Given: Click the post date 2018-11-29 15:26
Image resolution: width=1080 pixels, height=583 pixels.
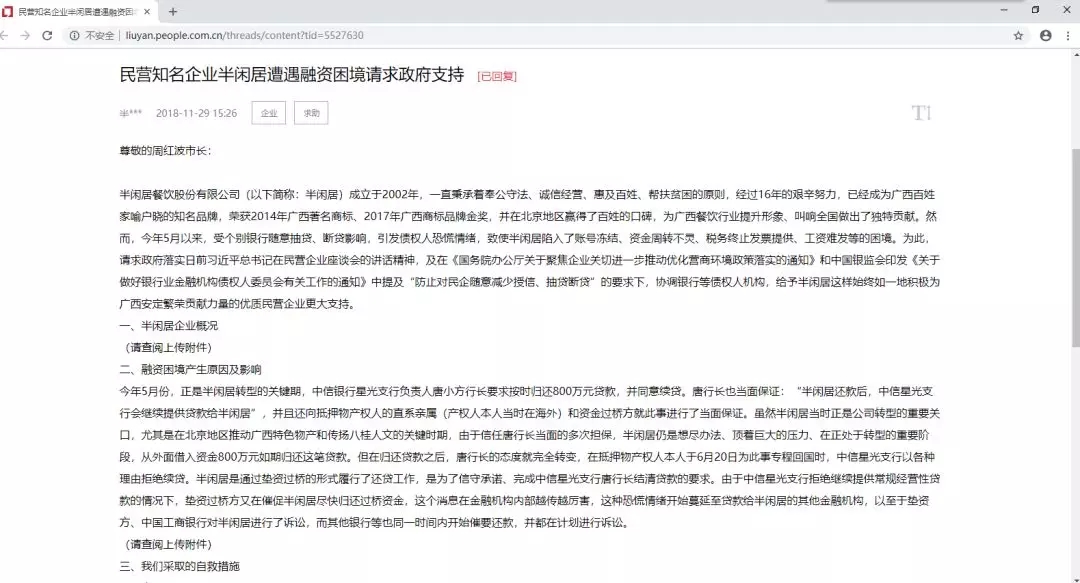Looking at the screenshot, I should coord(196,113).
